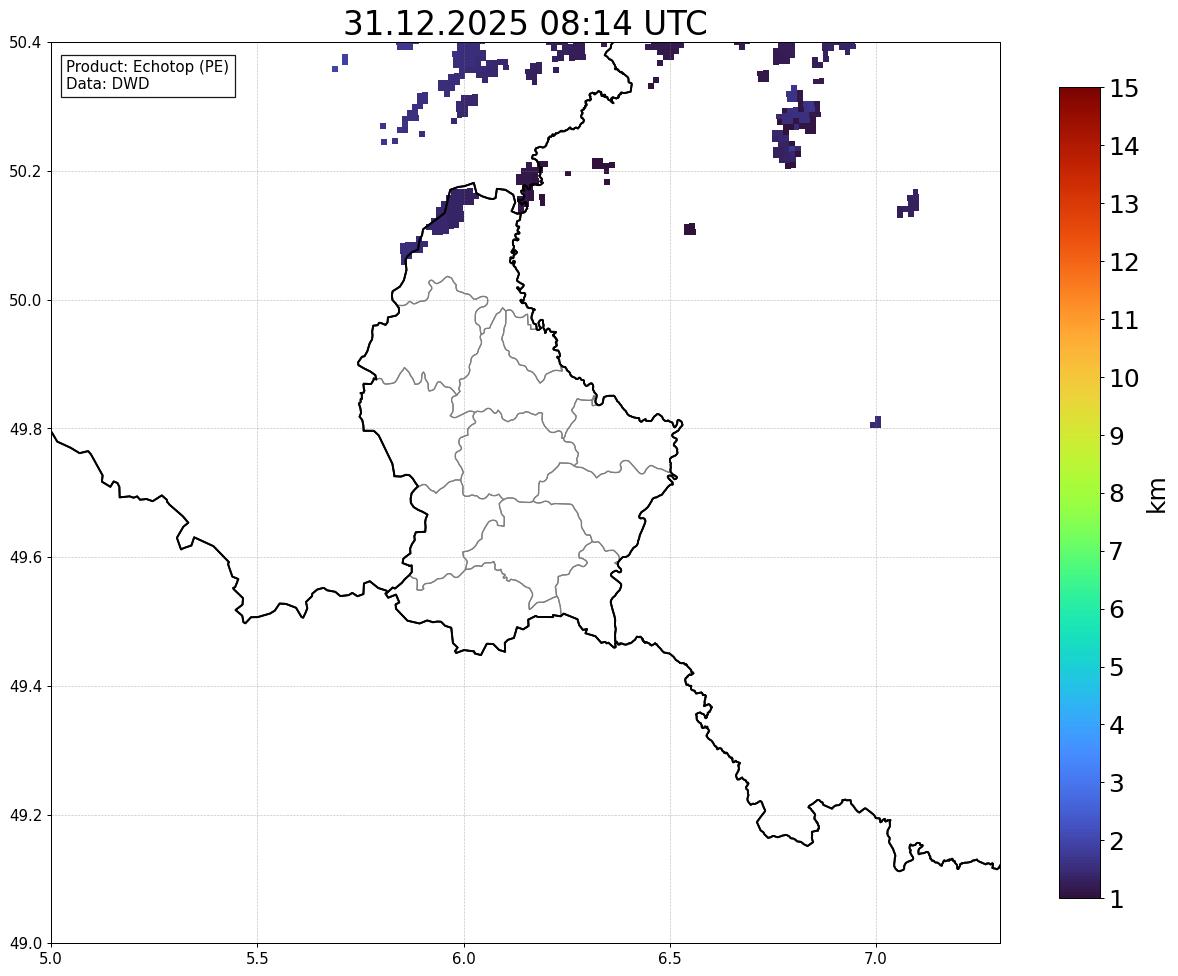
Task: Click colorbar tick label '14'
Action: [x=1124, y=147]
